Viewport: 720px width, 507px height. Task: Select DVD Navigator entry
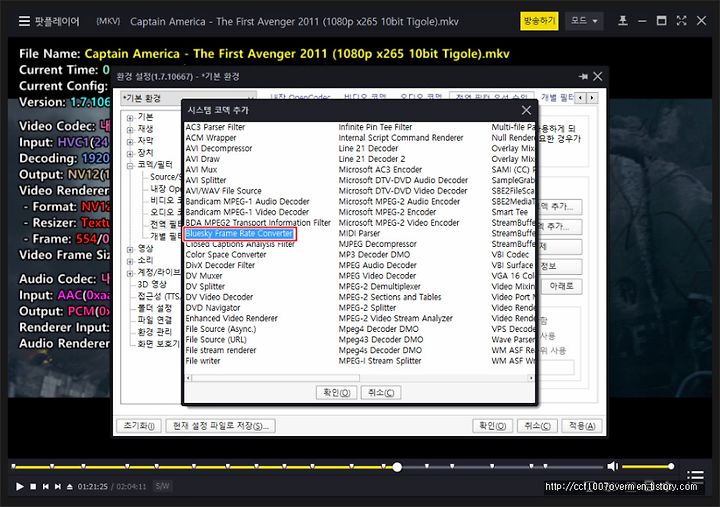tap(213, 308)
